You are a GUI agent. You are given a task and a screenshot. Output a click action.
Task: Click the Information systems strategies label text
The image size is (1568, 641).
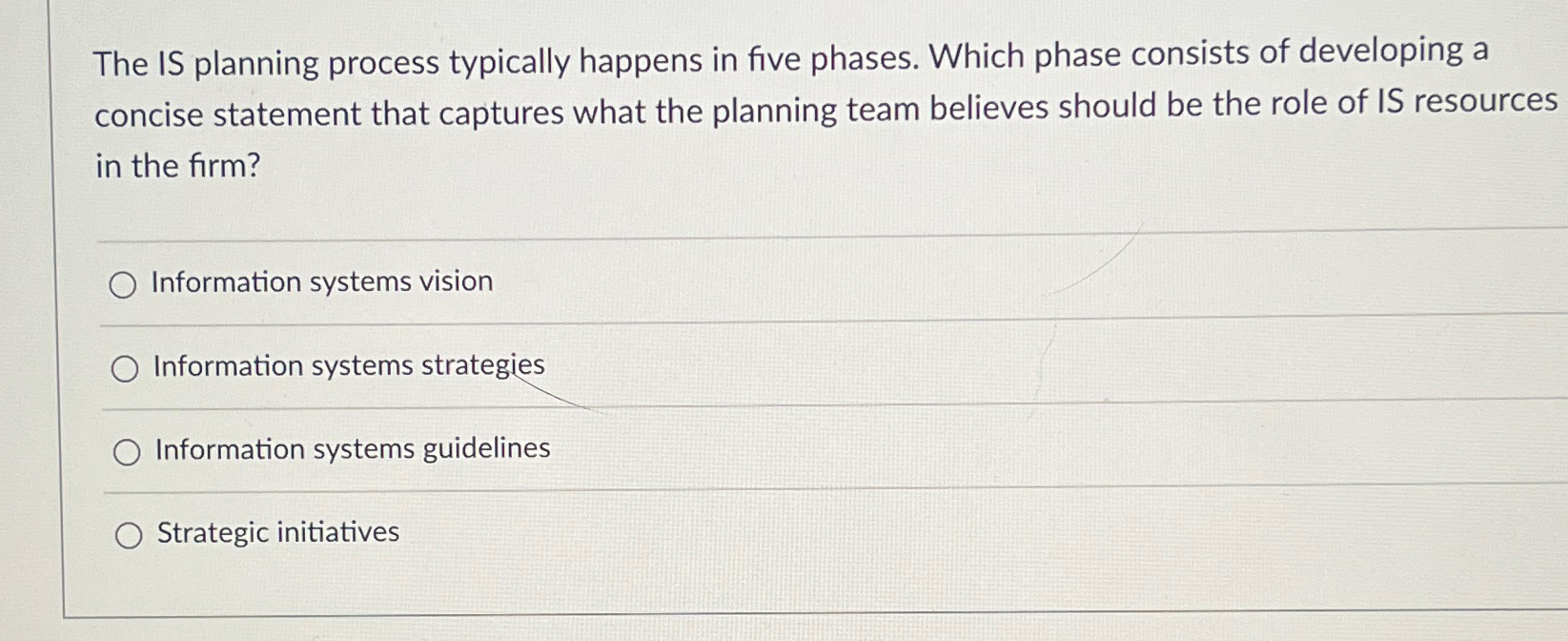coord(347,365)
